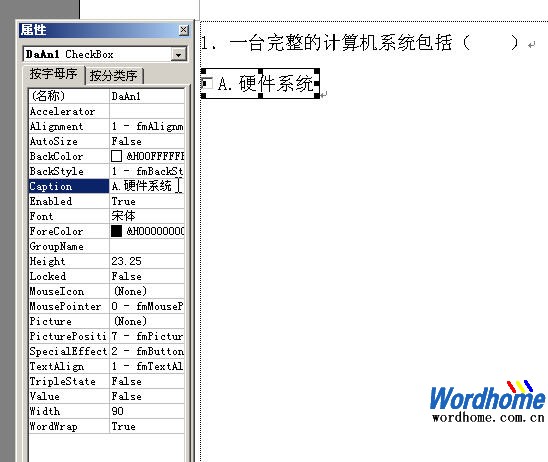This screenshot has width=548, height=462.
Task: Open the DaAn1 CheckBox object dropdown
Action: (179, 55)
